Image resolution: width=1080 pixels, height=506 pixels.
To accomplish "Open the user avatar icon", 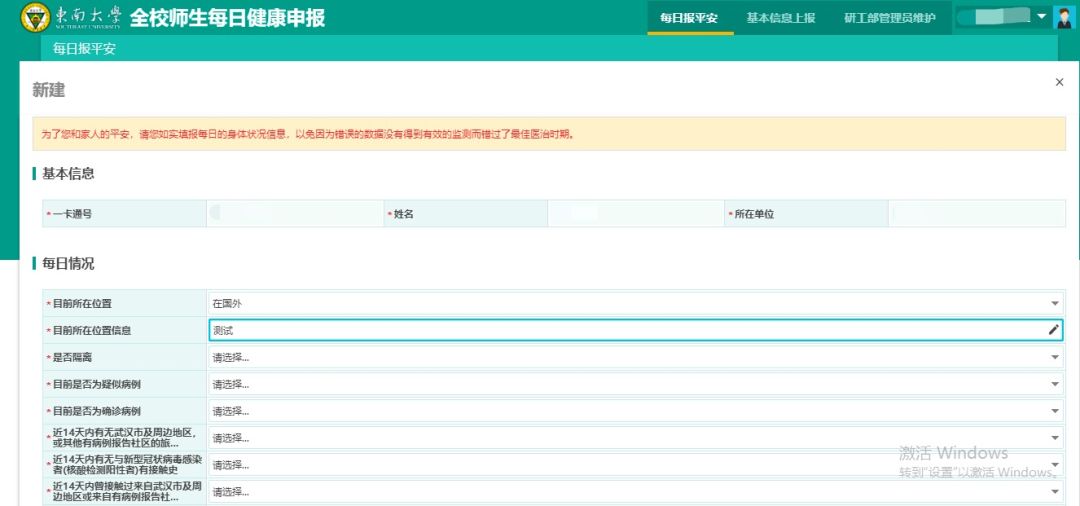I will point(1064,17).
